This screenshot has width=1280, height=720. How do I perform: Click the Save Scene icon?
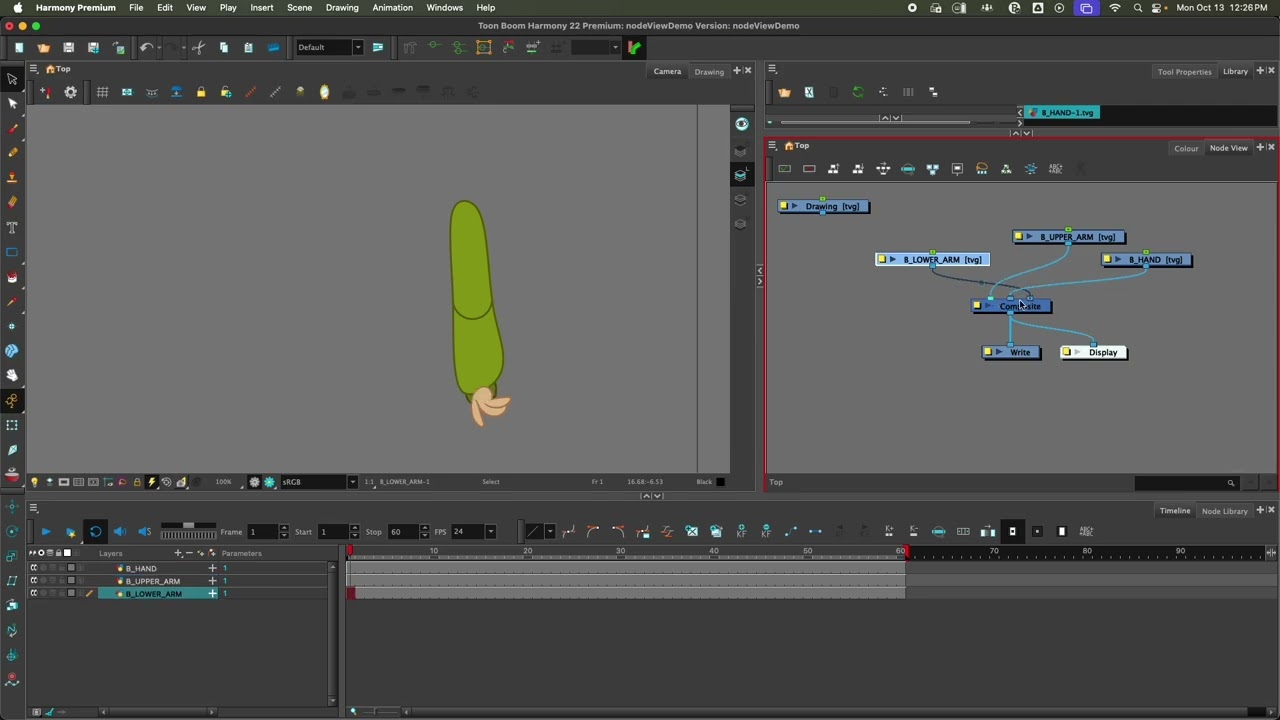(68, 47)
